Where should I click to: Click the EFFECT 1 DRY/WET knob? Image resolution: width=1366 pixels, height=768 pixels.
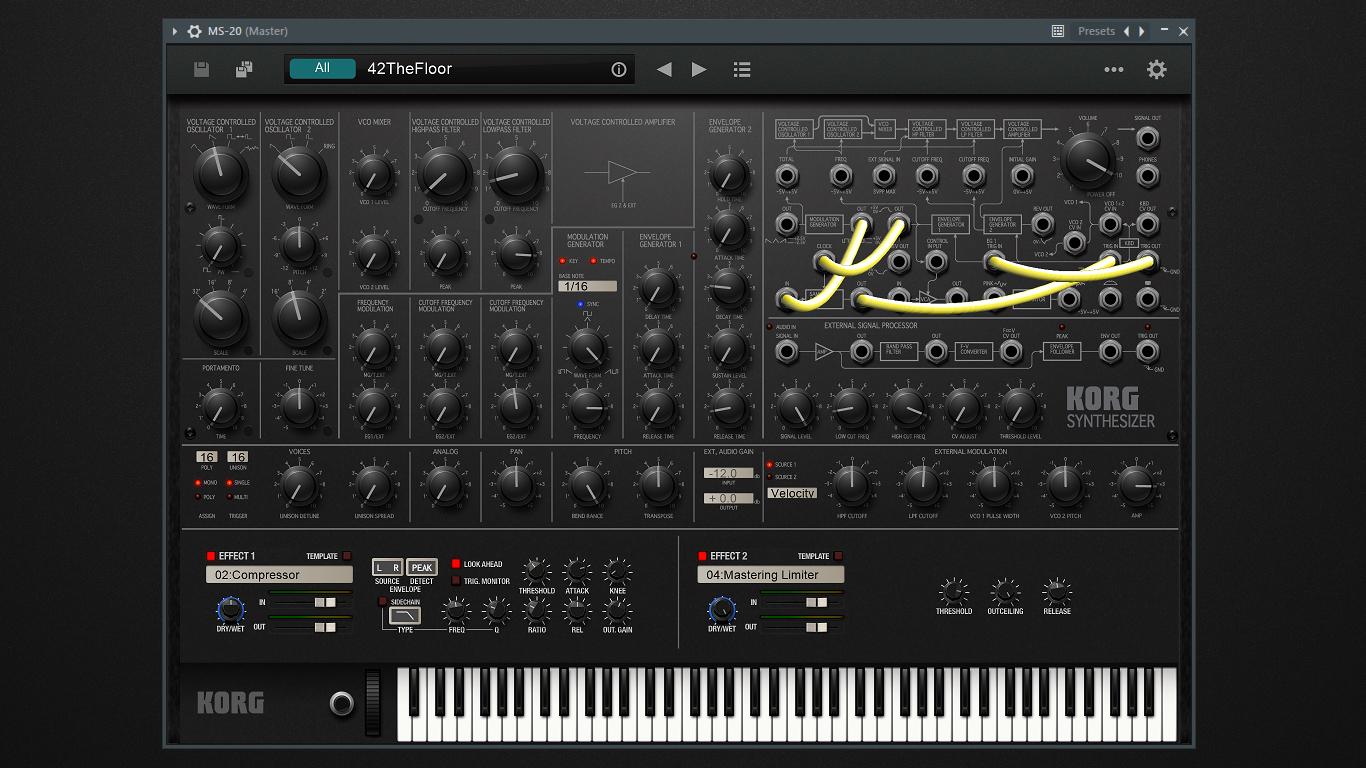click(230, 610)
